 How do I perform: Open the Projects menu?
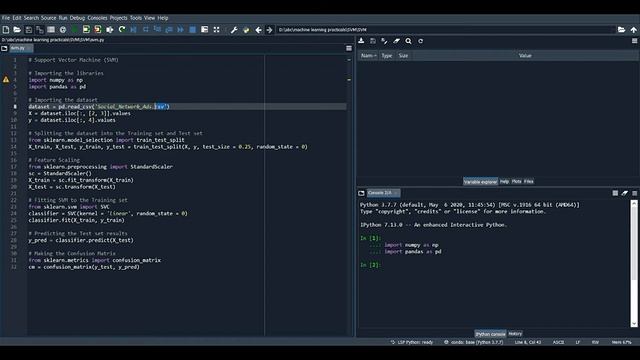118,18
